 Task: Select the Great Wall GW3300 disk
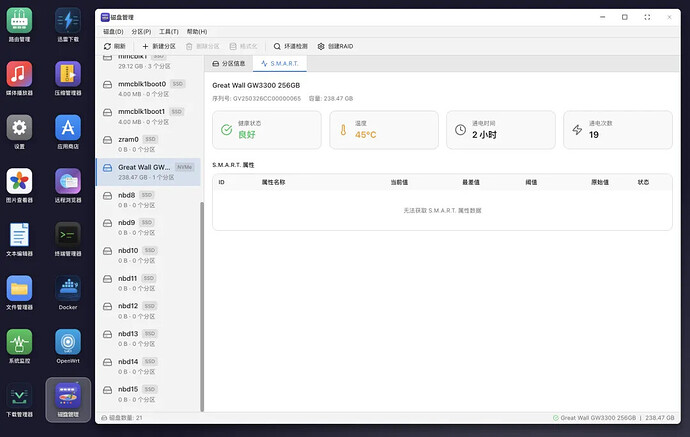147,172
